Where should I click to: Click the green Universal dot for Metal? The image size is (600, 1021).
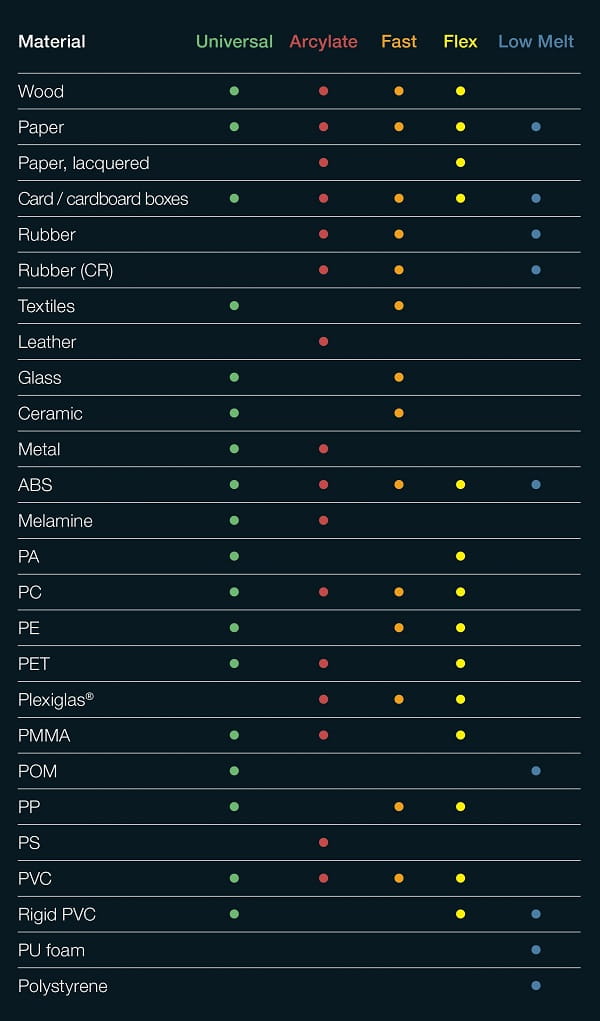(234, 450)
